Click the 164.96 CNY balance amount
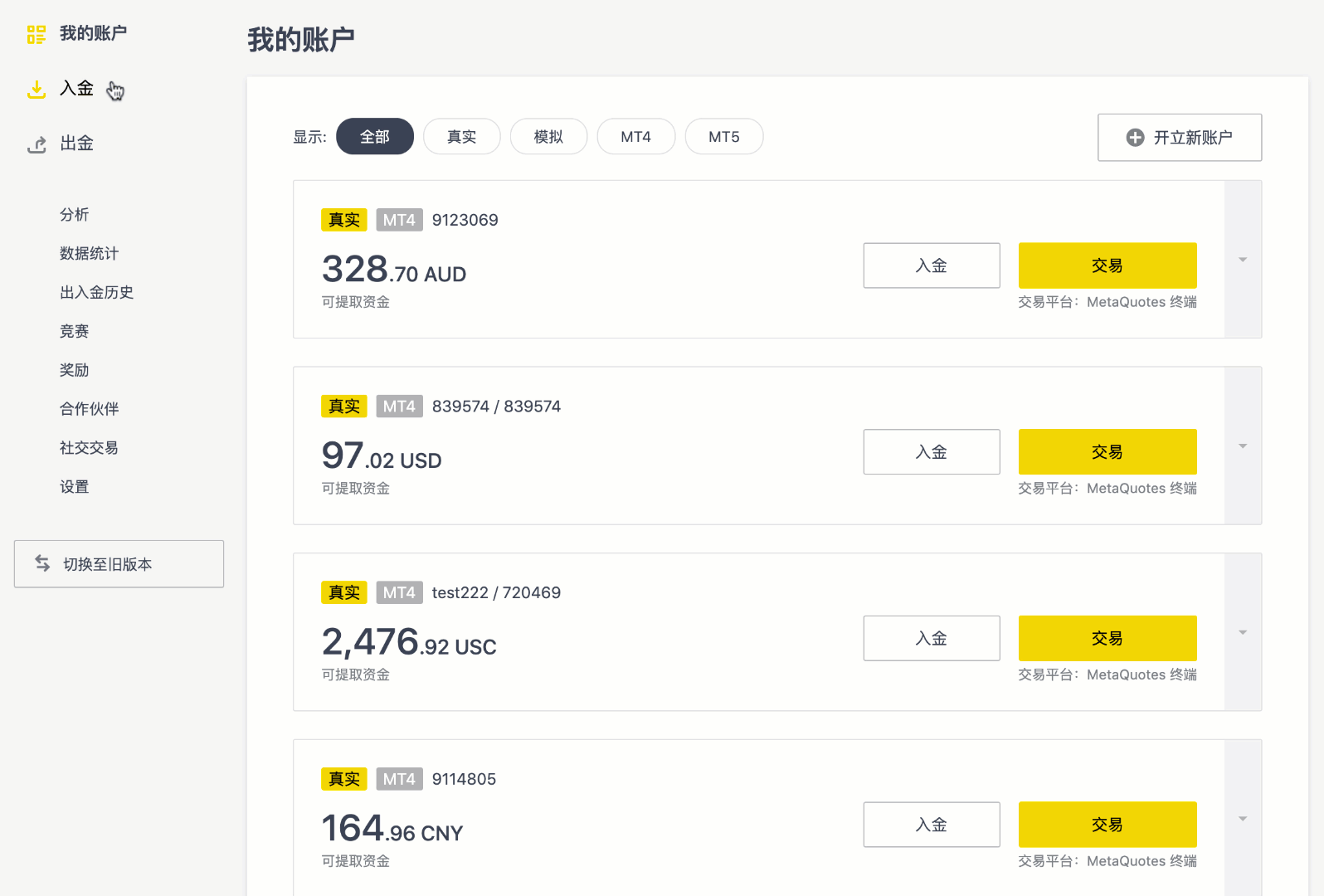The height and width of the screenshot is (896, 1324). coord(392,829)
